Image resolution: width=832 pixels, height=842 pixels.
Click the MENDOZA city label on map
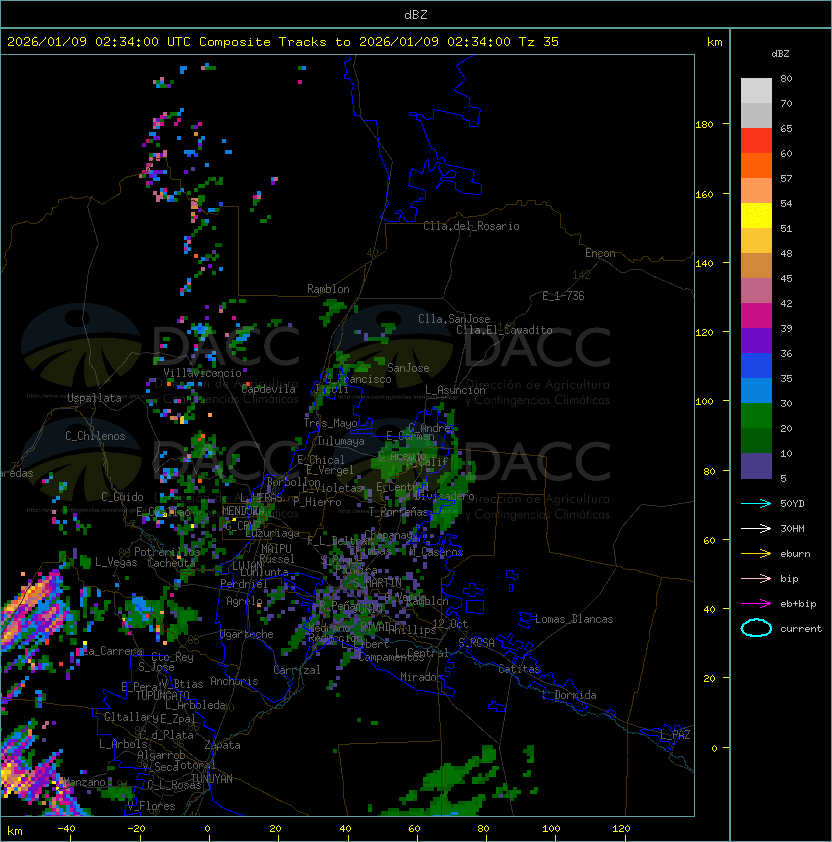click(x=243, y=510)
